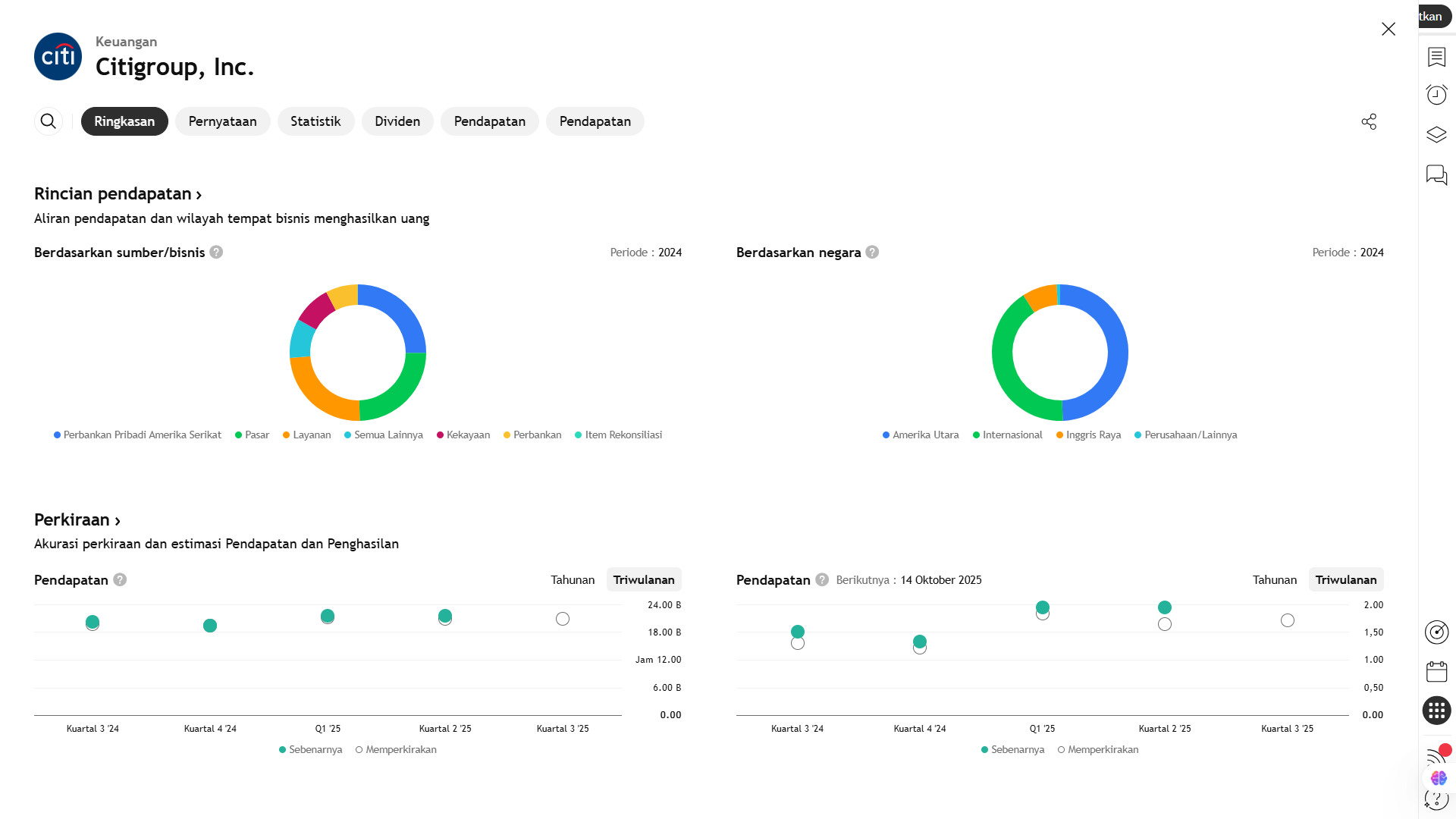This screenshot has width=1456, height=819.
Task: Click the share icon
Action: click(x=1369, y=121)
